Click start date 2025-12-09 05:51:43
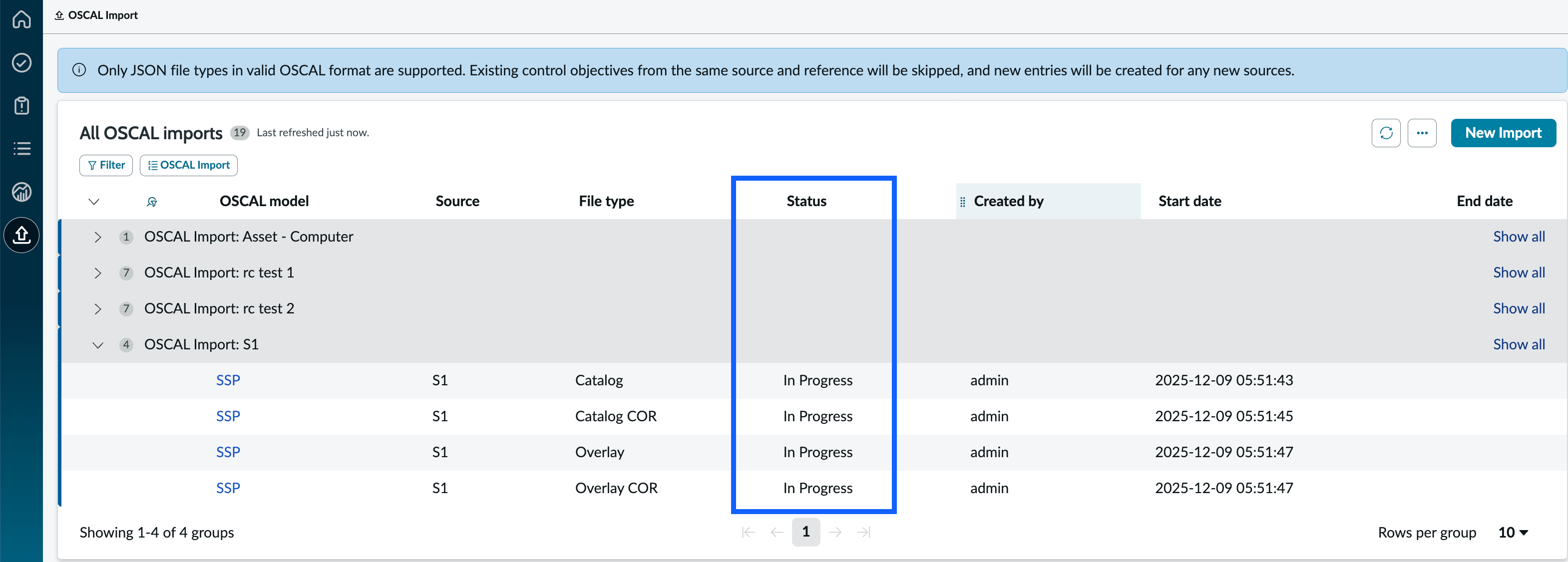This screenshot has width=1568, height=562. click(x=1223, y=380)
